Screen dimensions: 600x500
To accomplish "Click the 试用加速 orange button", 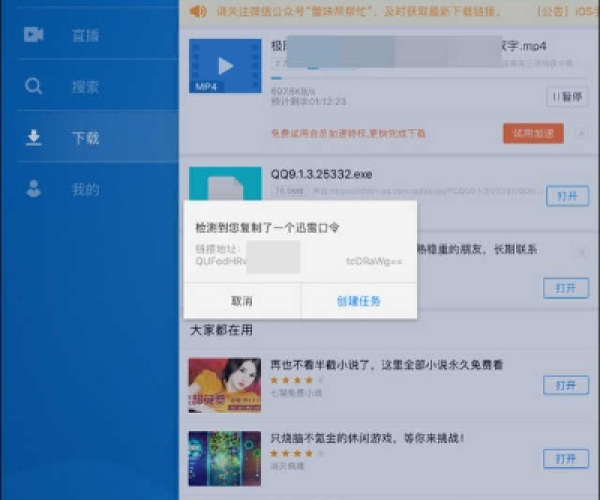I will (533, 134).
